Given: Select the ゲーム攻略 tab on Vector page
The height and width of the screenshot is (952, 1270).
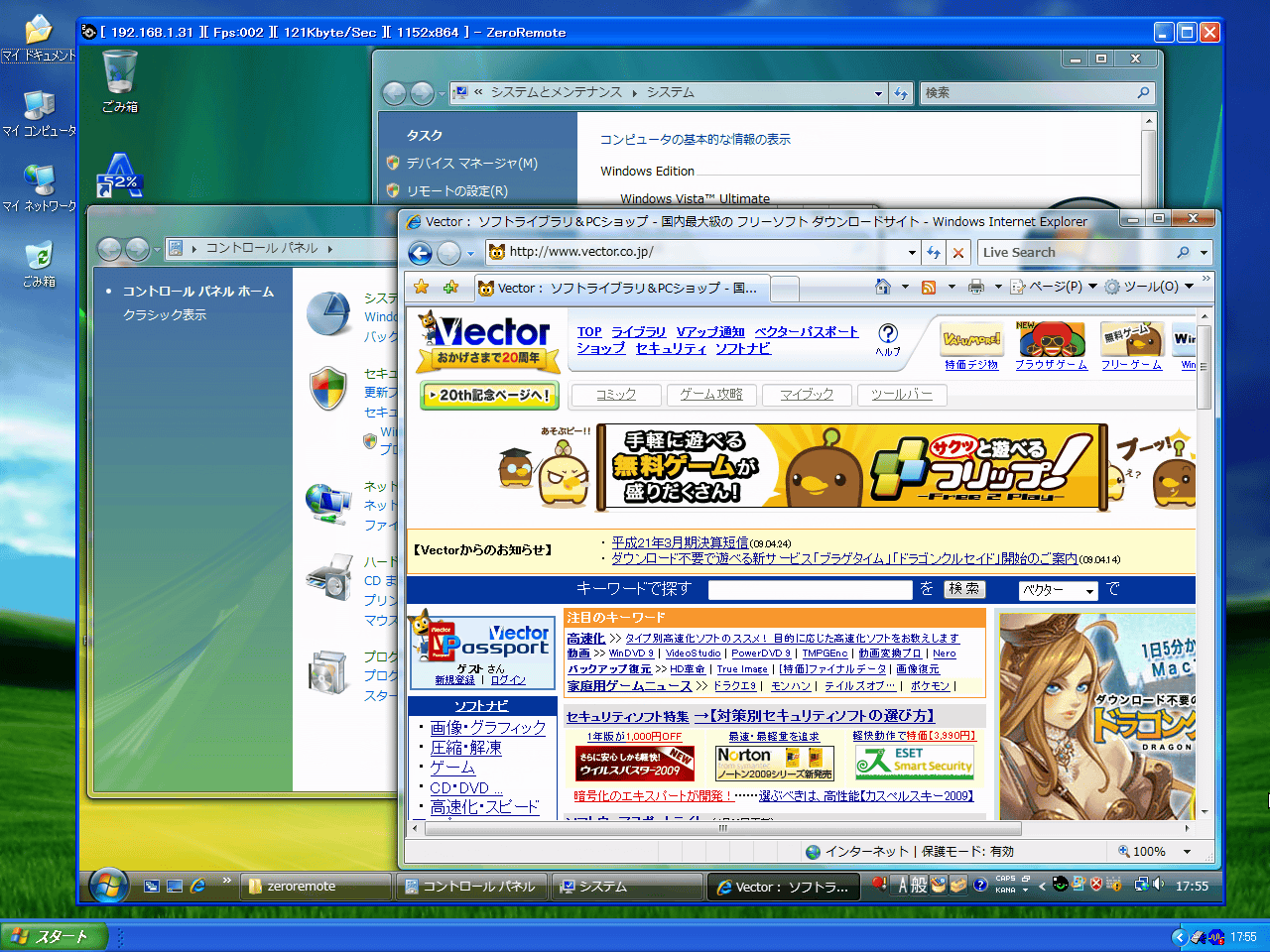Looking at the screenshot, I should [x=711, y=395].
